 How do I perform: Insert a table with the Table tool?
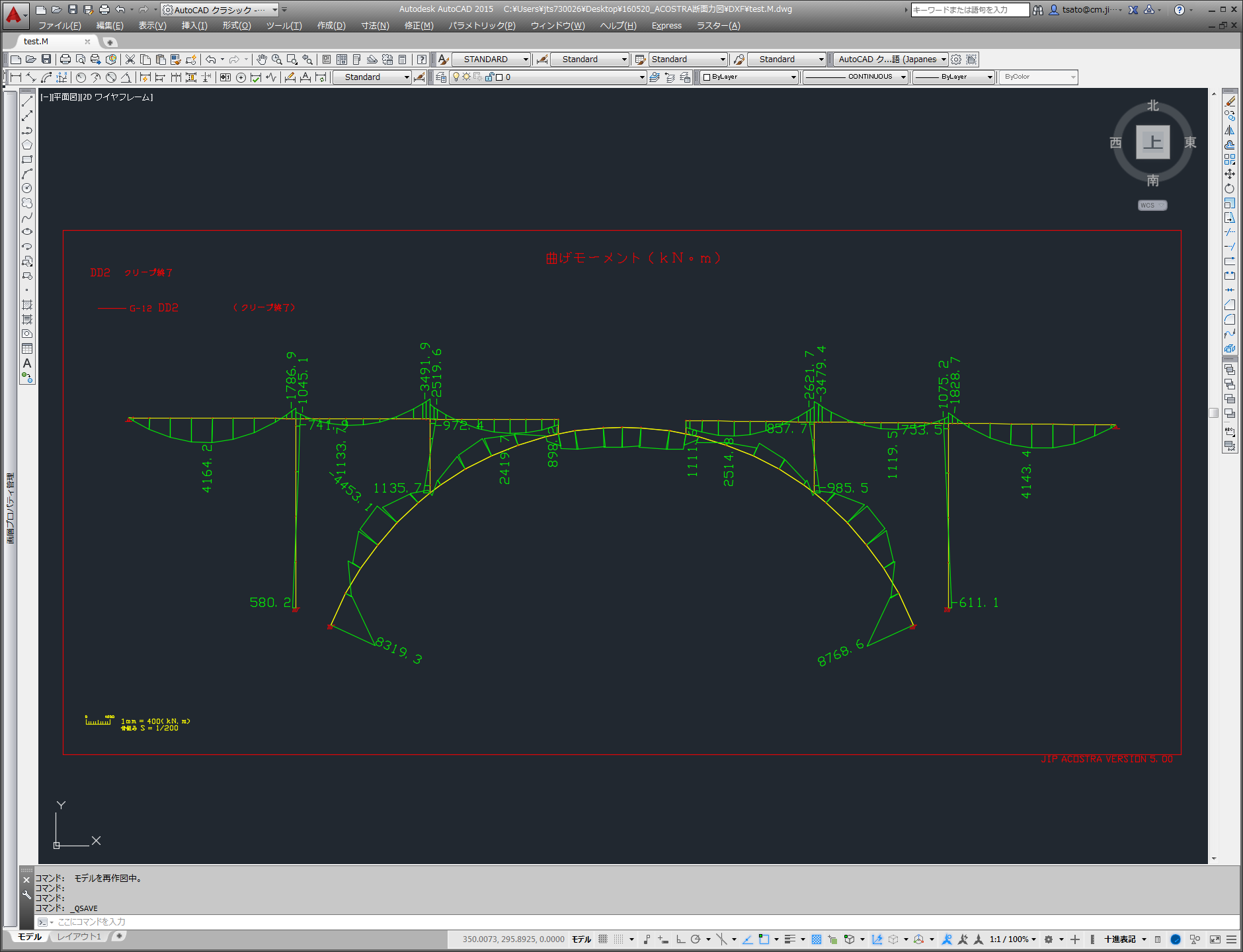pyautogui.click(x=27, y=348)
